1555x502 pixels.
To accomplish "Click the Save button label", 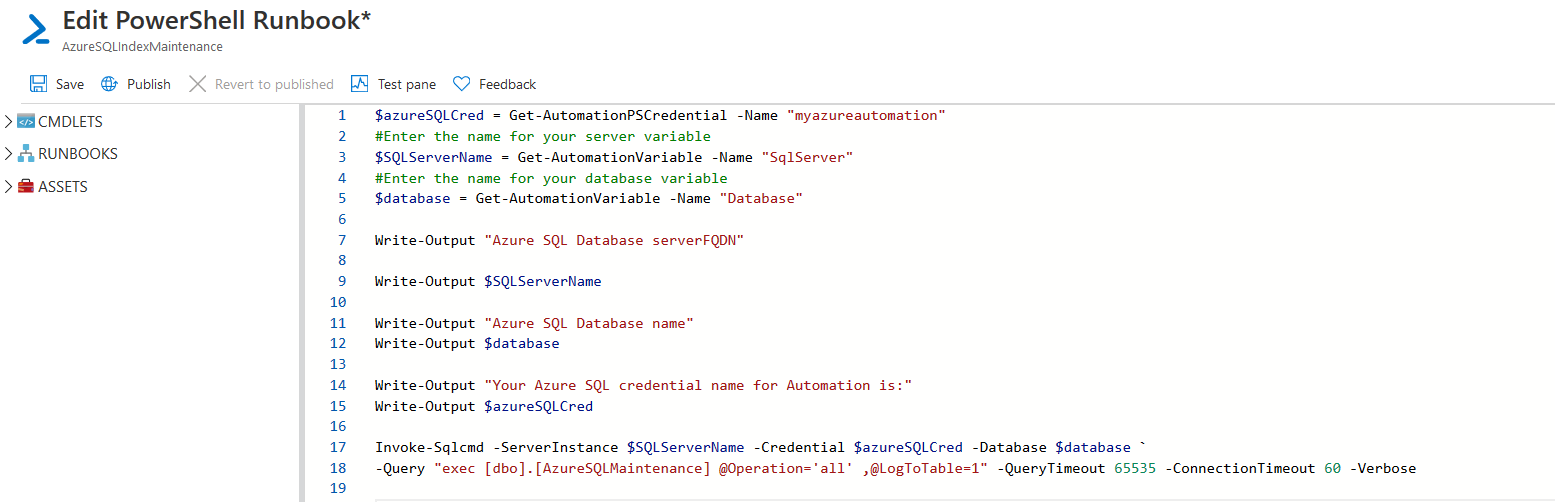I will pyautogui.click(x=70, y=84).
